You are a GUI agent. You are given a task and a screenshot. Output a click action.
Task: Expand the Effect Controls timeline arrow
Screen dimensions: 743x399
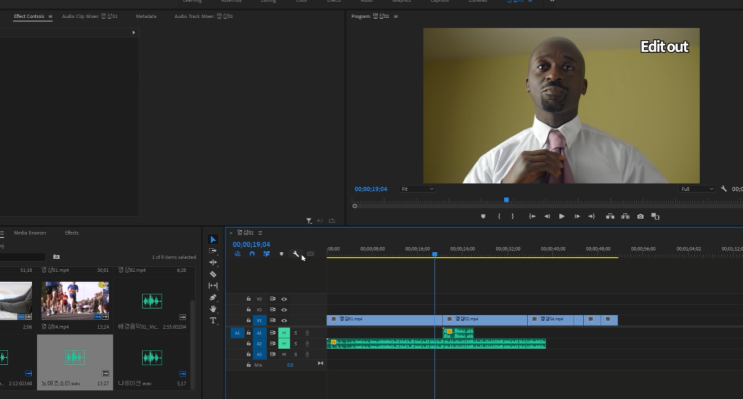pyautogui.click(x=134, y=33)
